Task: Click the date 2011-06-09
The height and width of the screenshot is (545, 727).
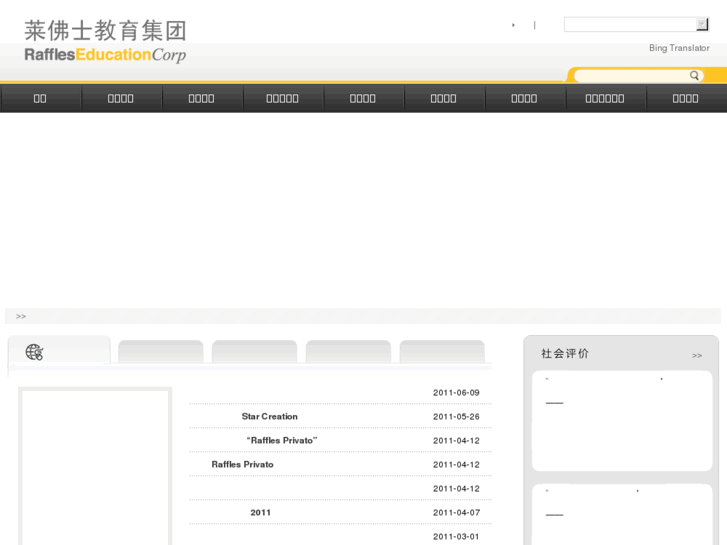Action: click(x=456, y=393)
